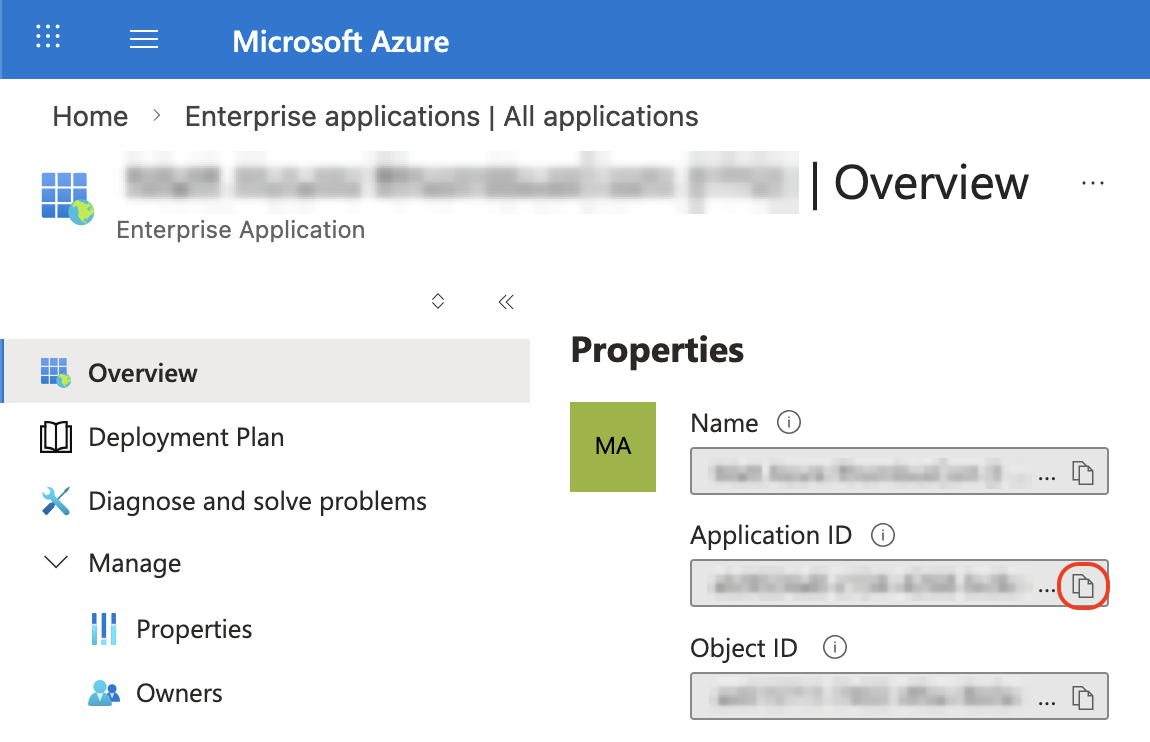Click the Properties bars icon

tap(104, 629)
